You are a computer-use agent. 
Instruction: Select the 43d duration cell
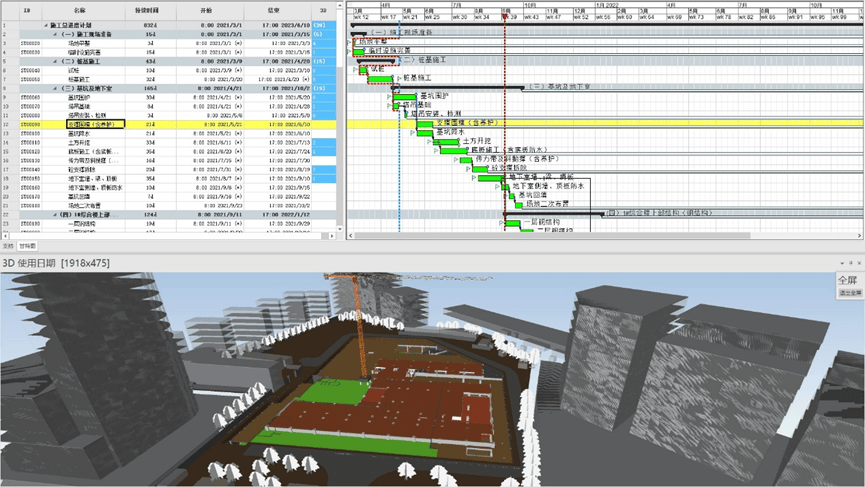tap(149, 61)
